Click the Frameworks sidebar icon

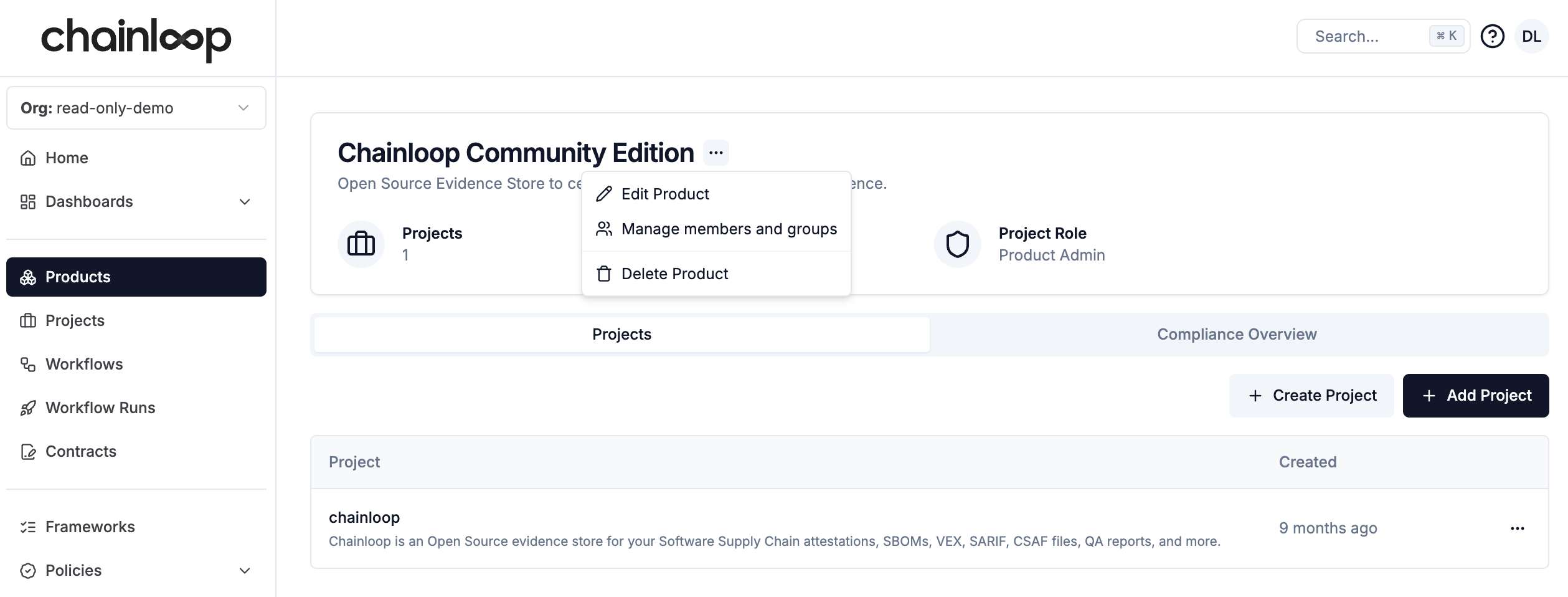[x=29, y=527]
